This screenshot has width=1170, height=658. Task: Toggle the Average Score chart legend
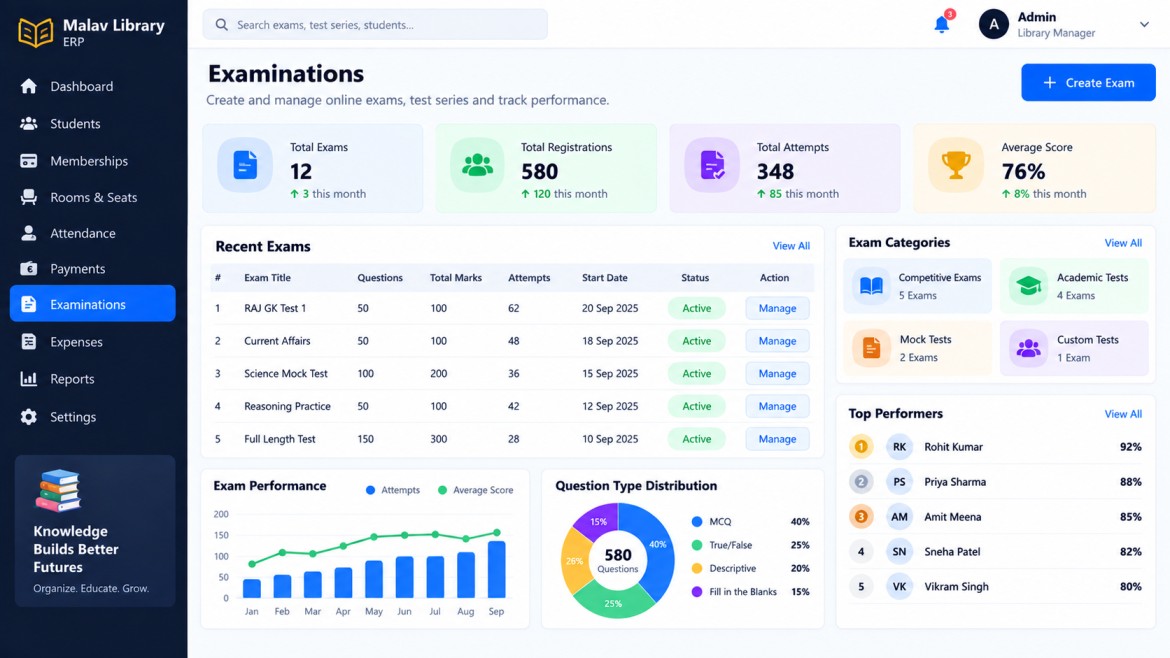click(475, 490)
